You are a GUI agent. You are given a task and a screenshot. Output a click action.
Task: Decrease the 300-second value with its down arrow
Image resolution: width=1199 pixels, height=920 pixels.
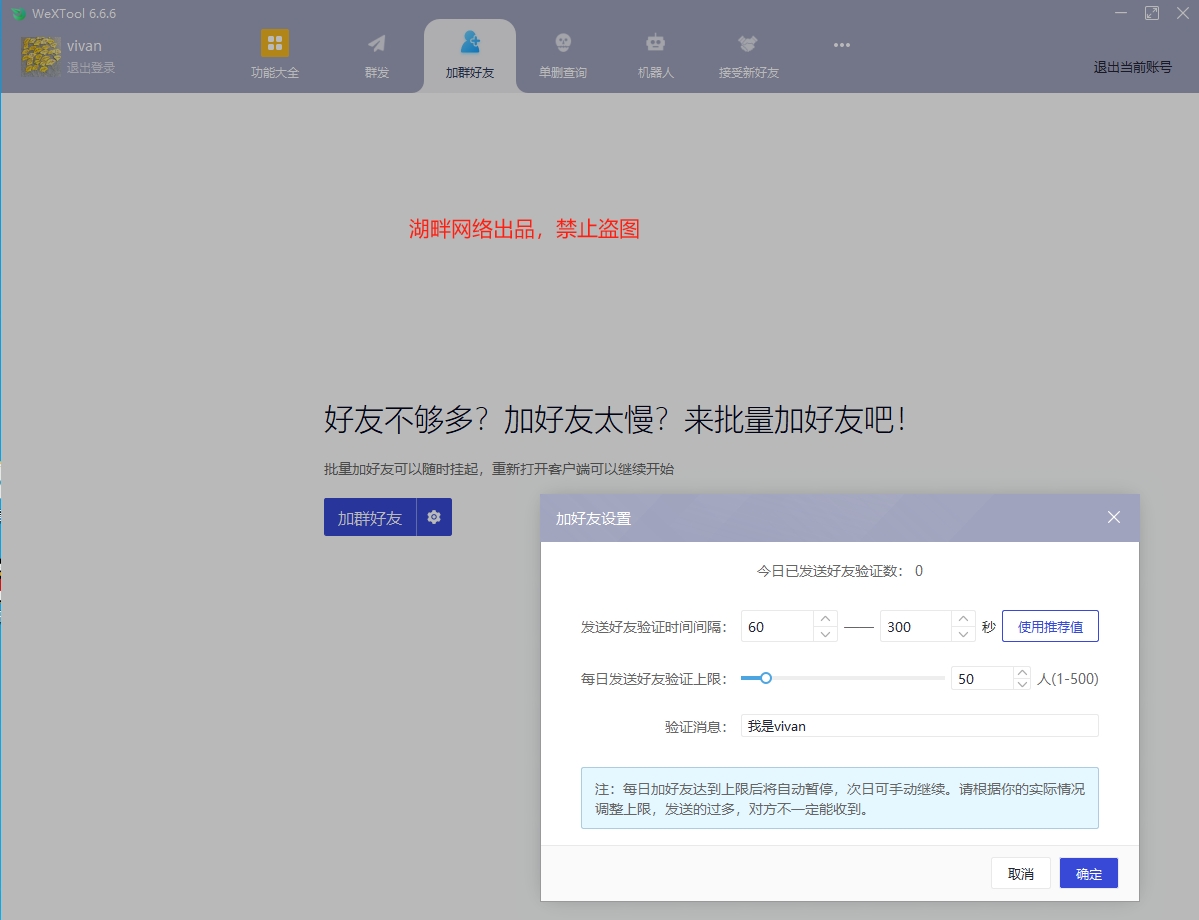tap(962, 632)
